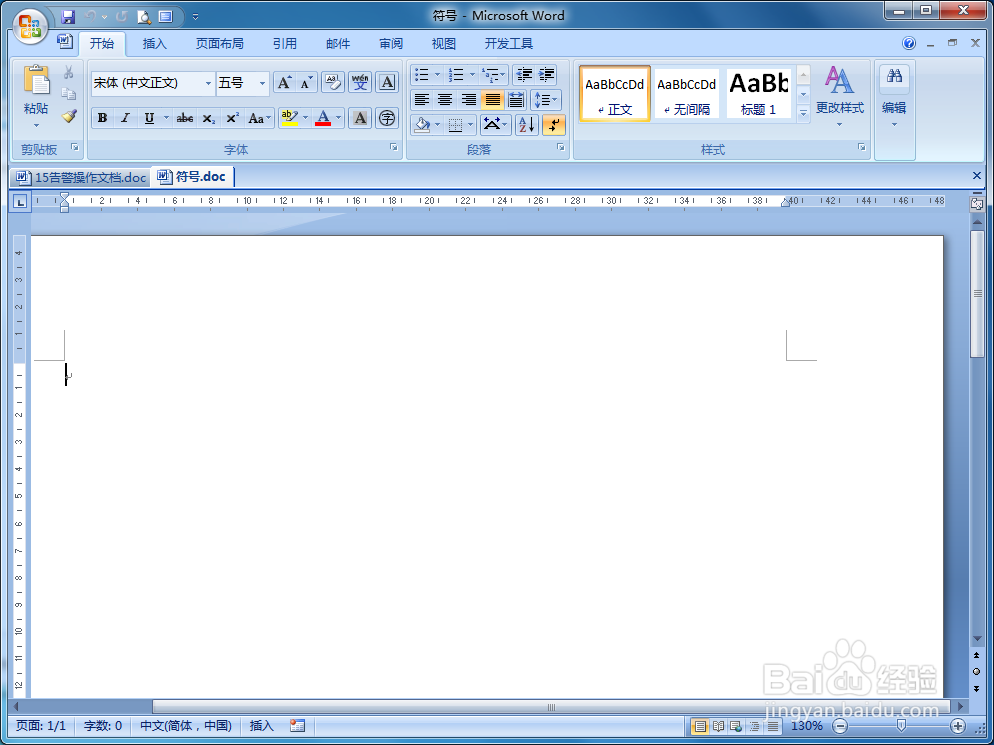Apply character border icon
The width and height of the screenshot is (994, 745).
[387, 82]
